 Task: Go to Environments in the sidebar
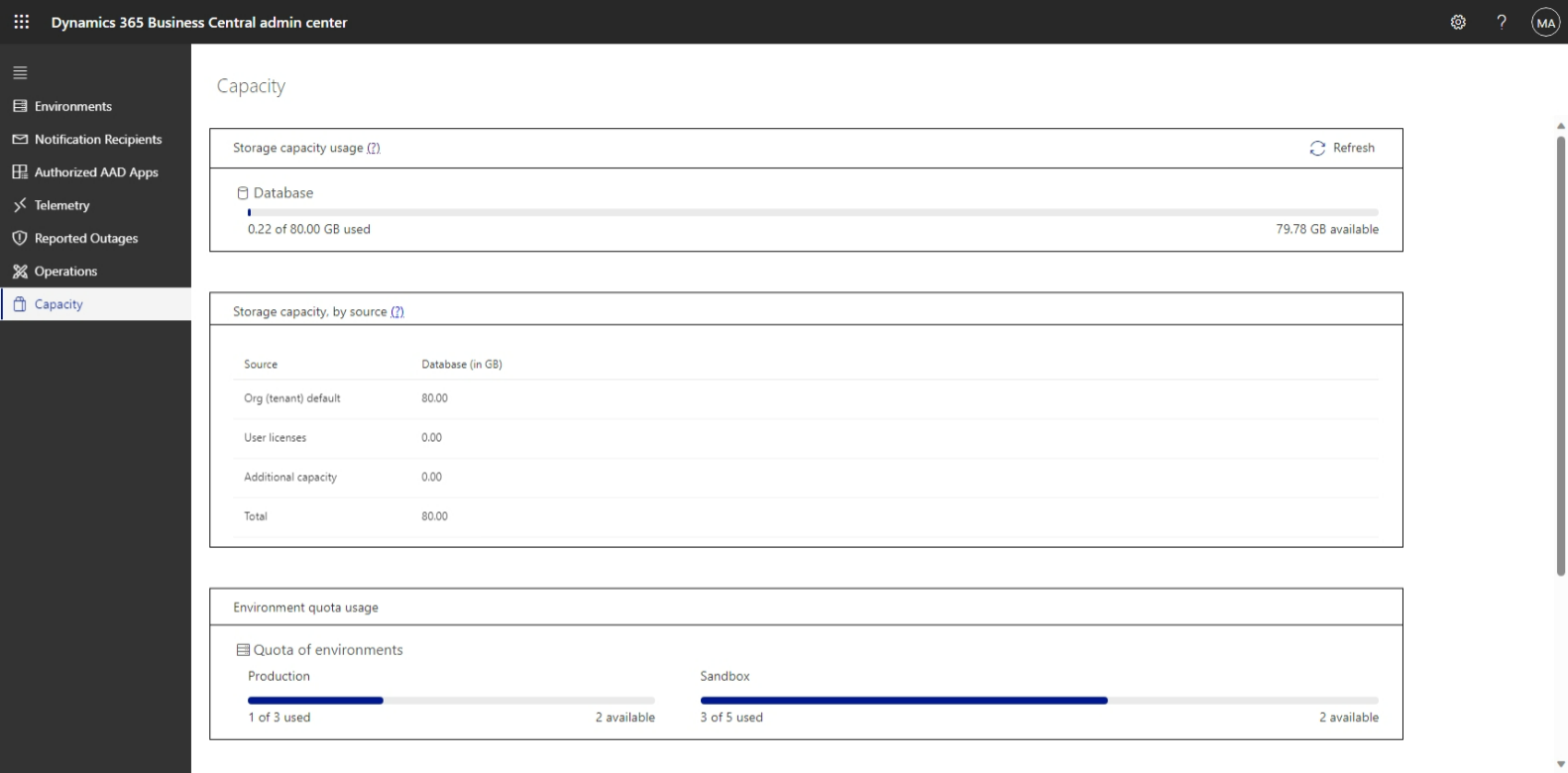click(73, 106)
